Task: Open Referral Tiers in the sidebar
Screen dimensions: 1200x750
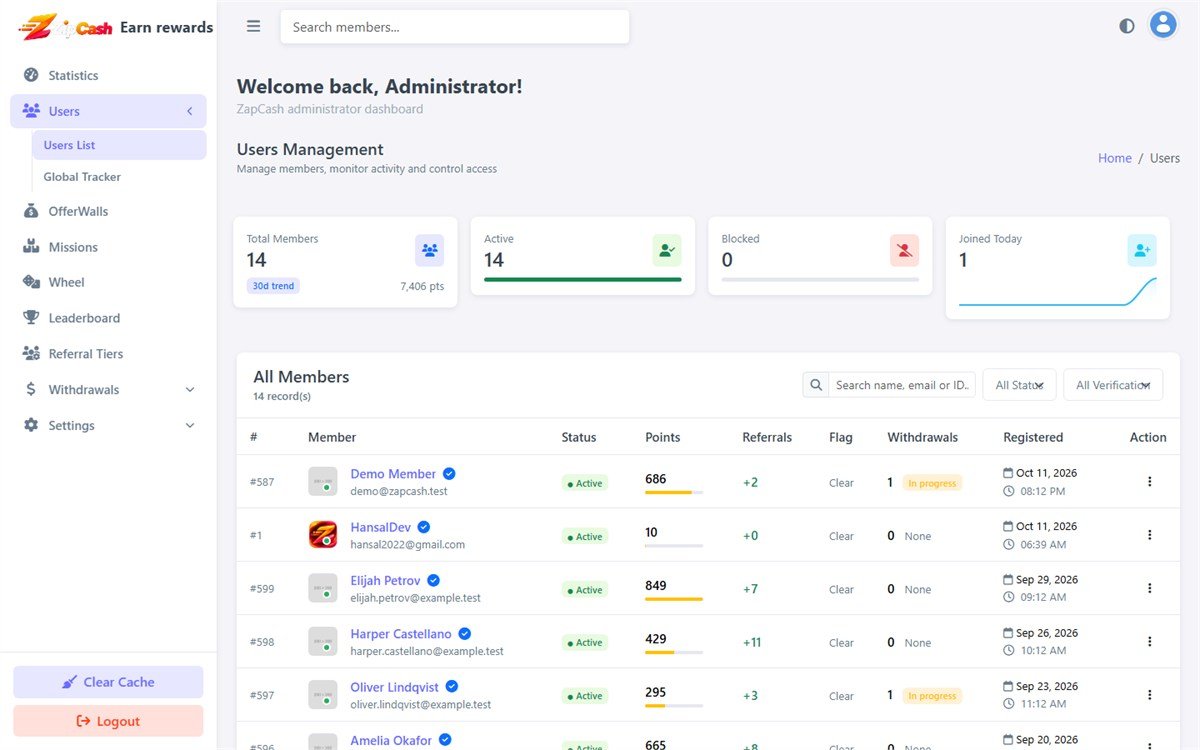Action: (108, 354)
